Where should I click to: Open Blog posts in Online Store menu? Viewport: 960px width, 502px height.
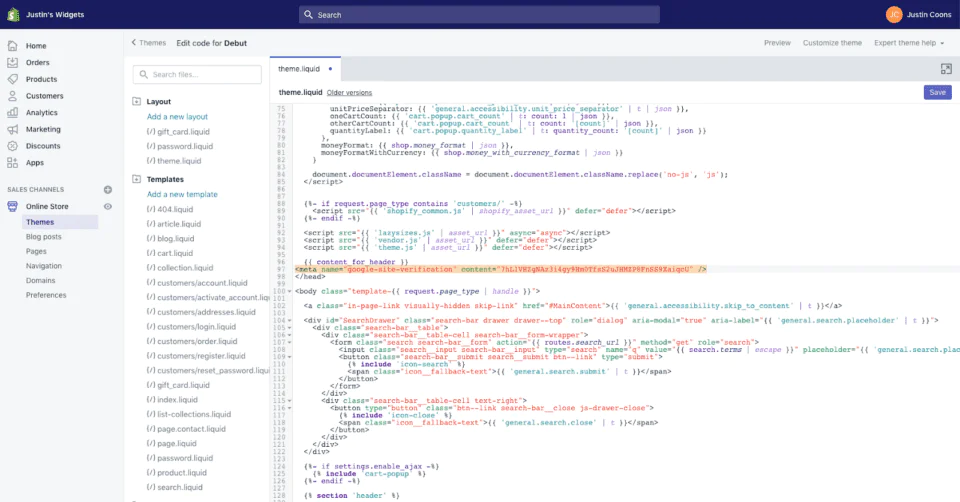click(43, 237)
